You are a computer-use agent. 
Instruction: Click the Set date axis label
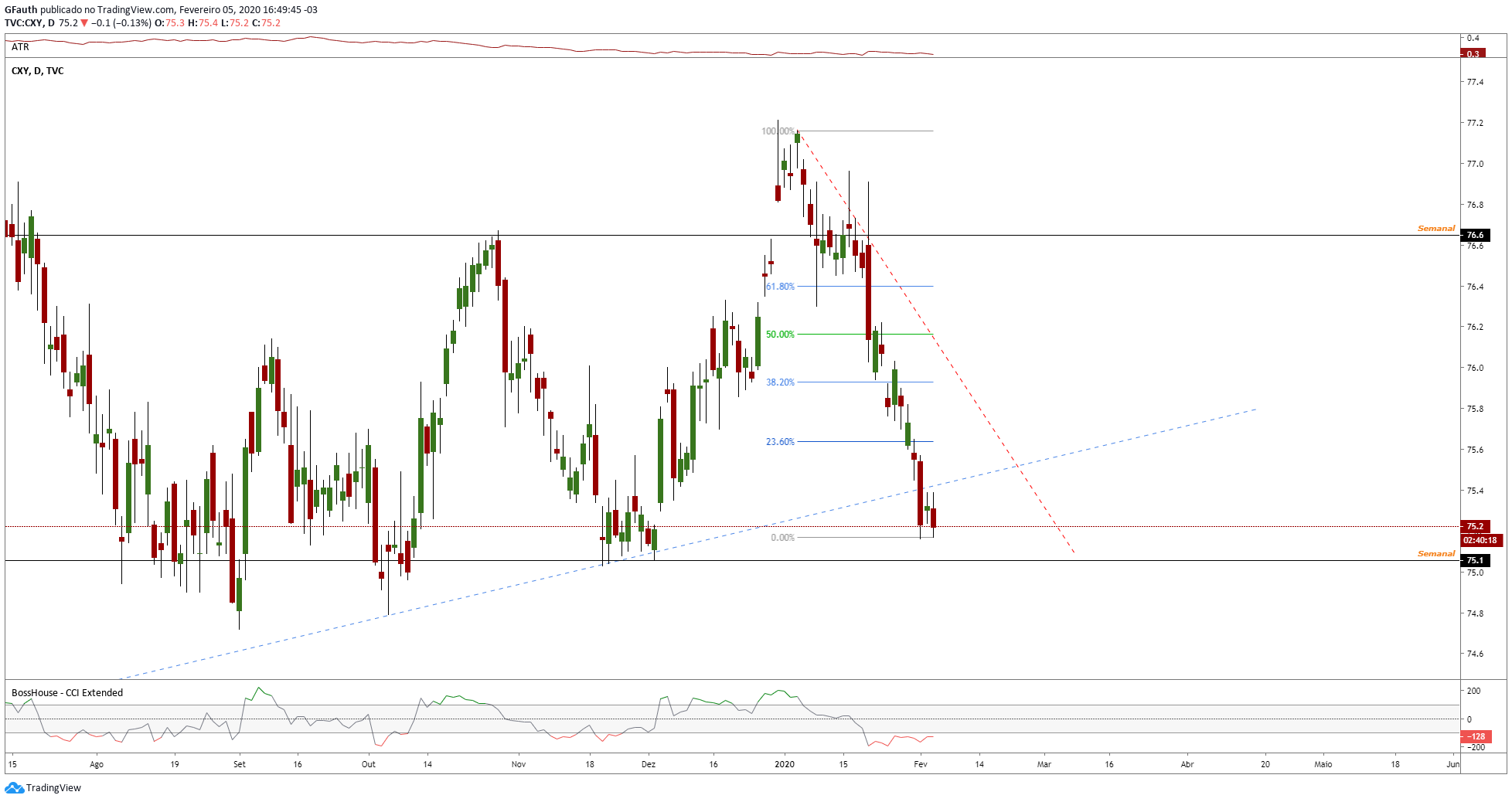[240, 764]
